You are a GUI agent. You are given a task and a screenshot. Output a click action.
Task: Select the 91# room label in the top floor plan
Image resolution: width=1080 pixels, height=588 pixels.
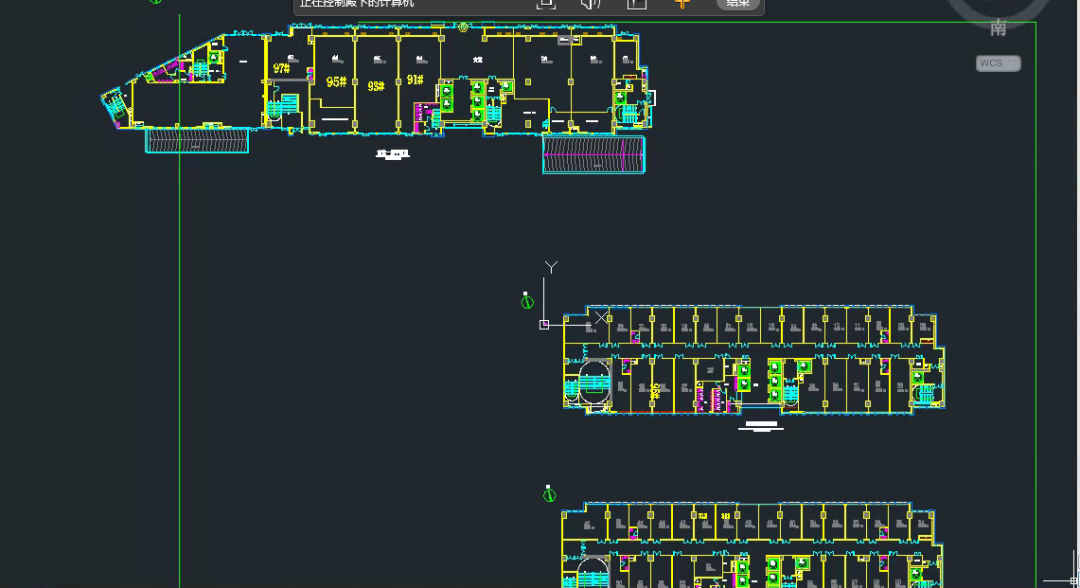click(x=415, y=80)
